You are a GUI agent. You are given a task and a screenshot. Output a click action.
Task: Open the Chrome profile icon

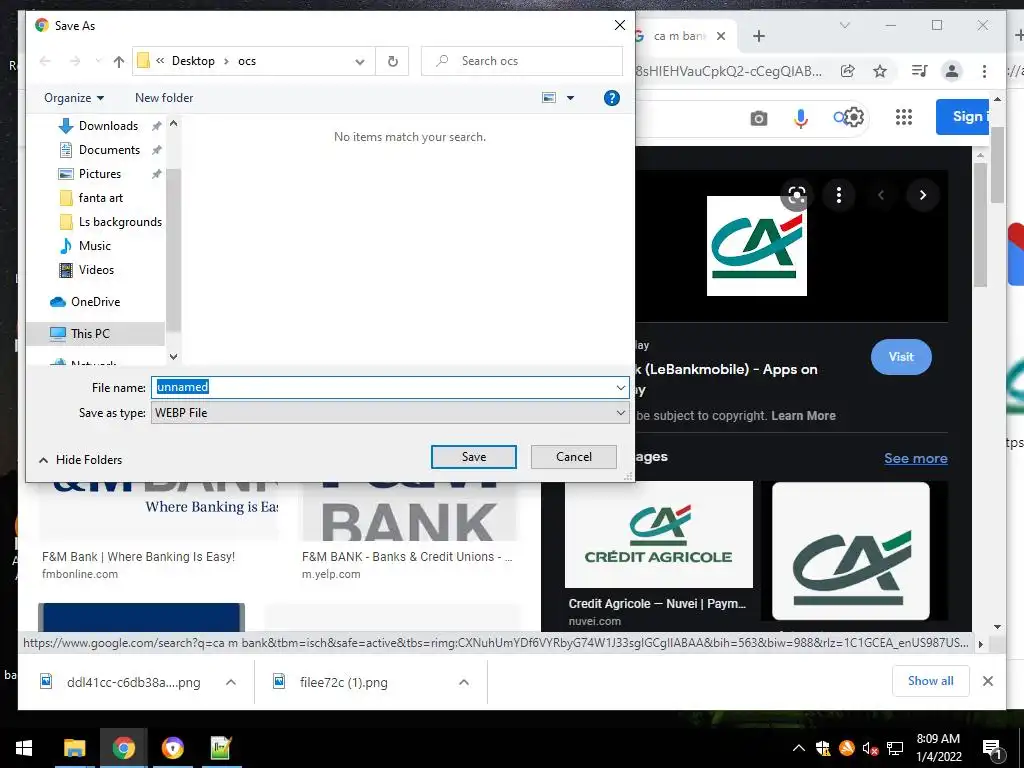(952, 71)
